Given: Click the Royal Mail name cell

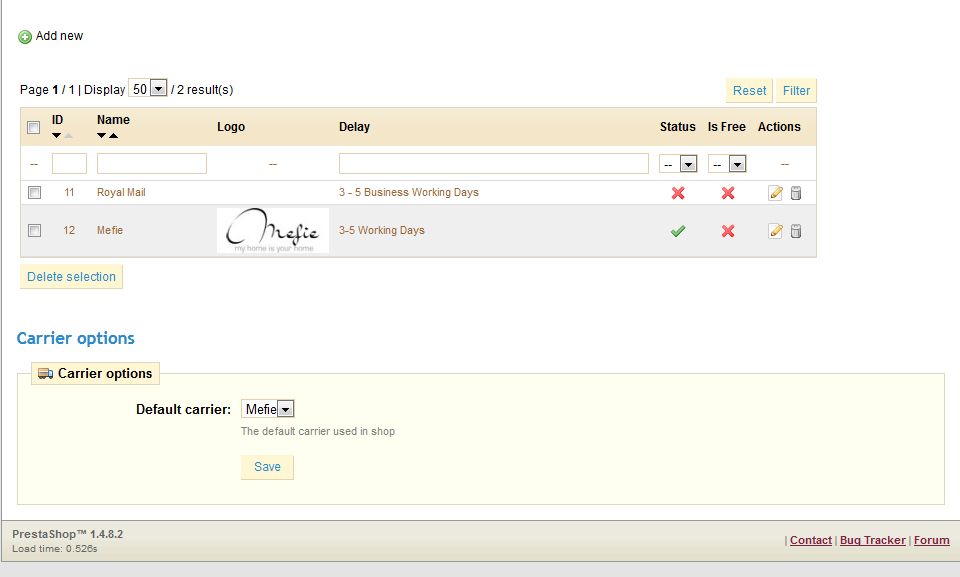Looking at the screenshot, I should [x=121, y=192].
